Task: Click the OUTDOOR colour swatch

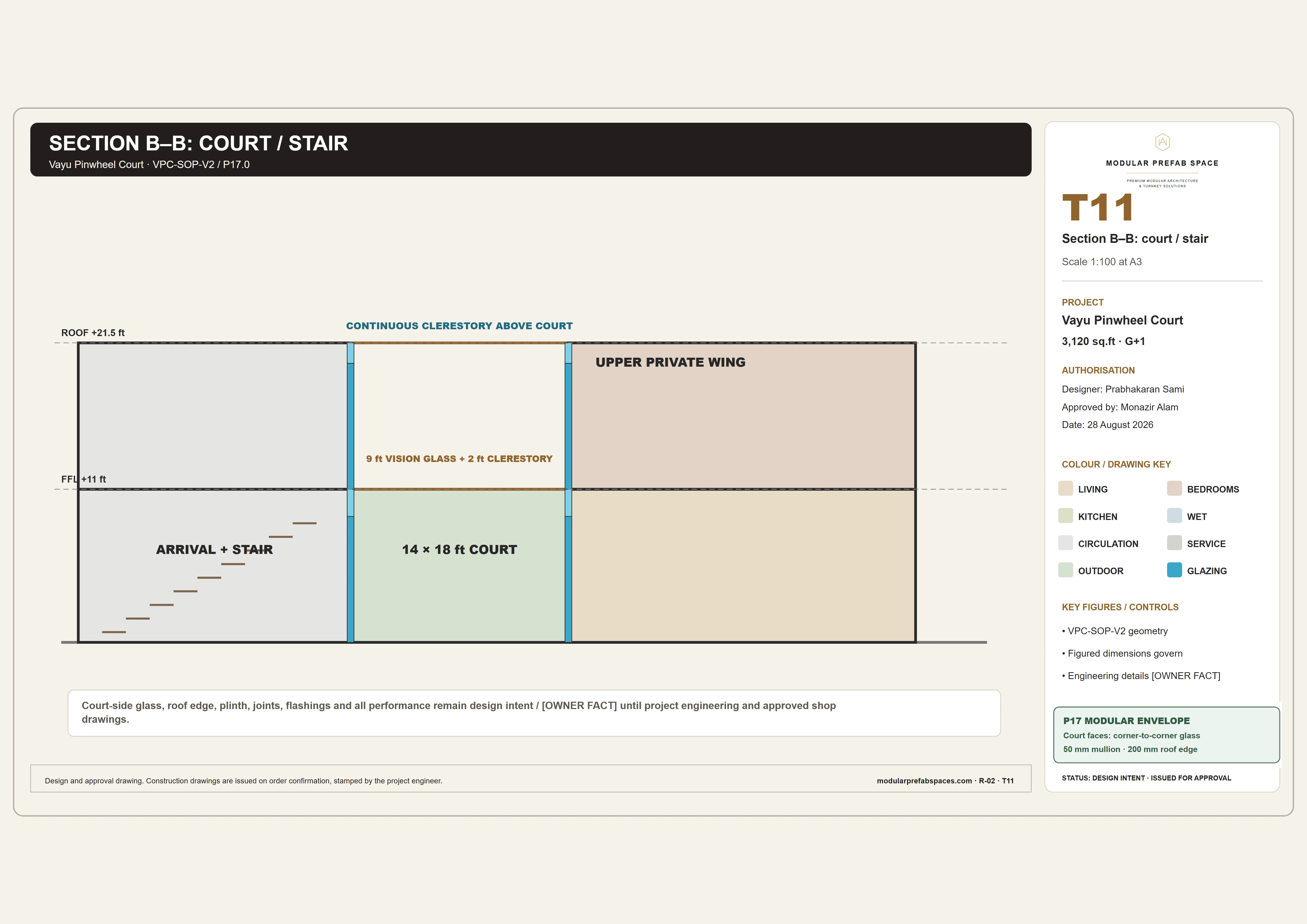Action: pos(1065,570)
